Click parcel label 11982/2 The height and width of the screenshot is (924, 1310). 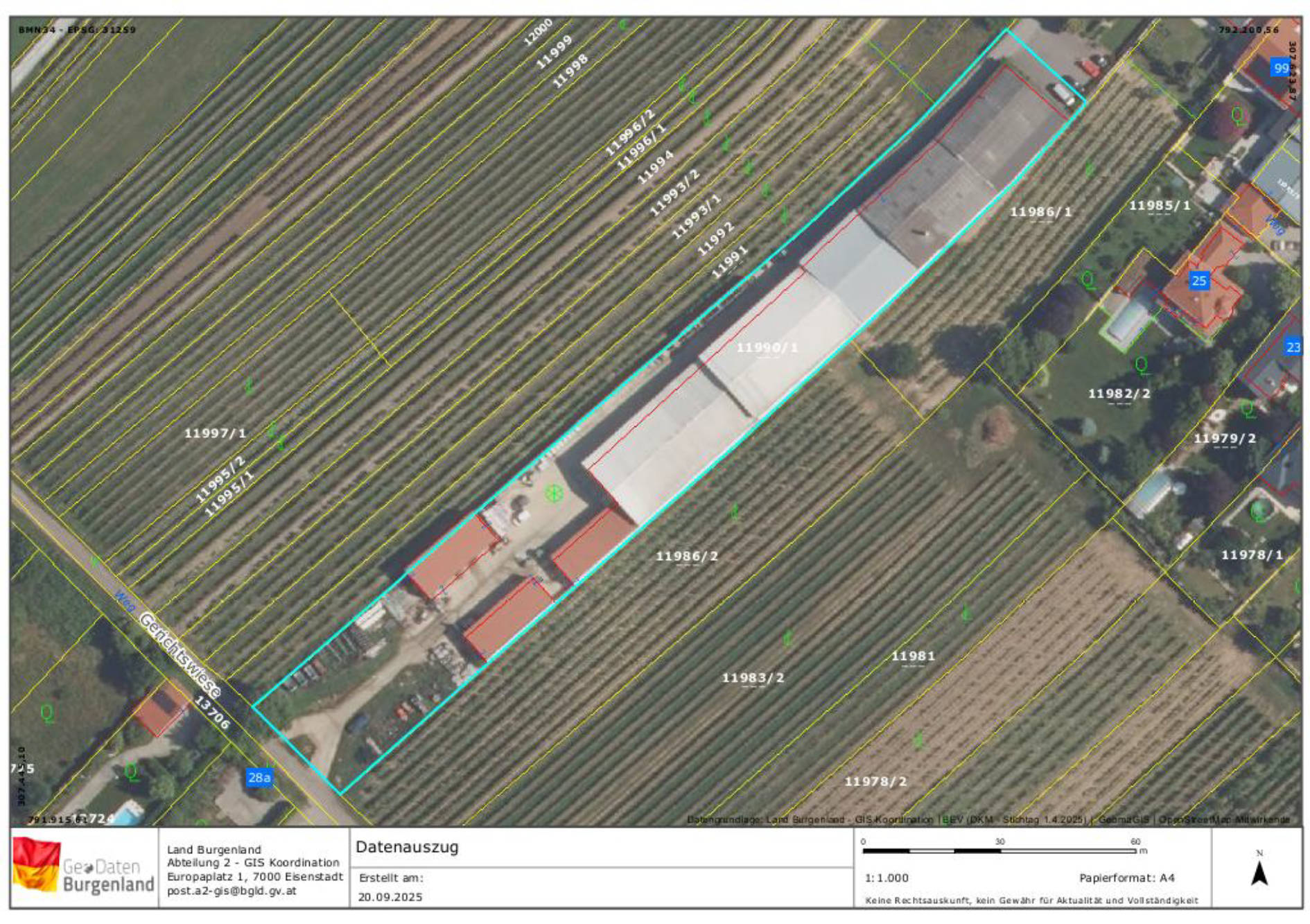1119,393
